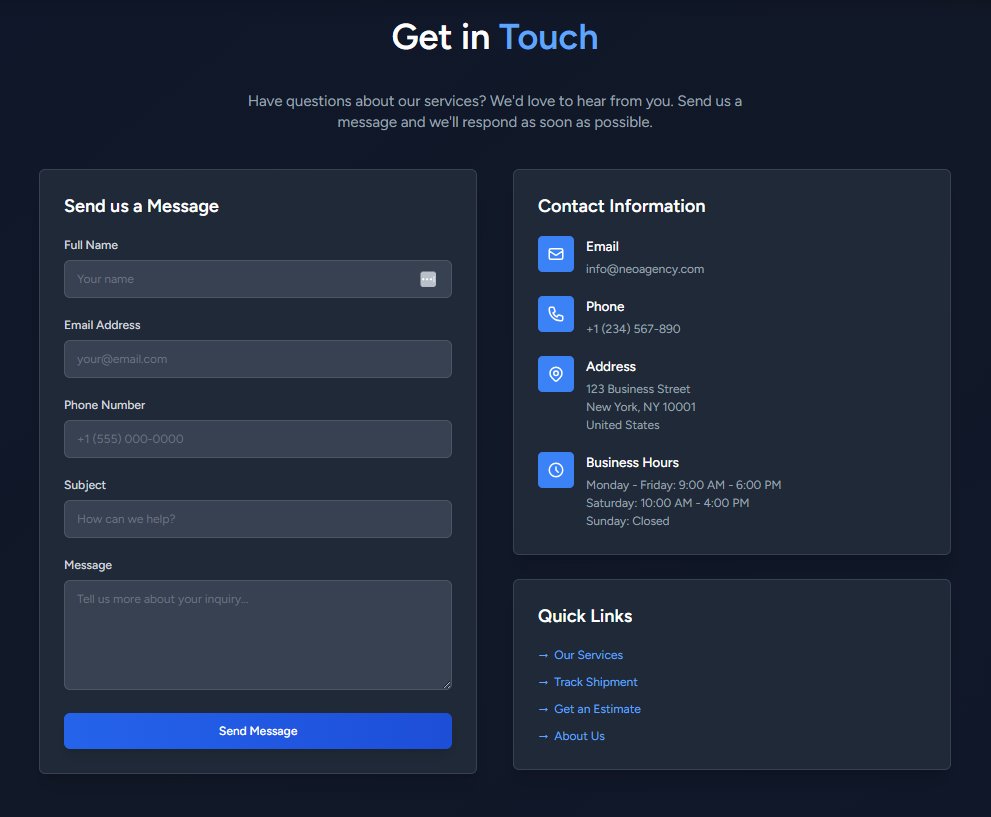The height and width of the screenshot is (817, 991).
Task: Open the Track Shipment link
Action: point(595,682)
